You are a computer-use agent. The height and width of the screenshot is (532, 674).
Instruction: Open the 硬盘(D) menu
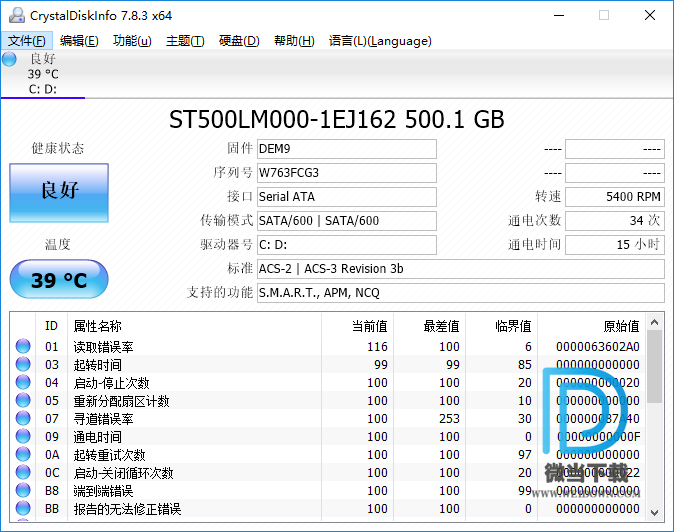tap(239, 41)
